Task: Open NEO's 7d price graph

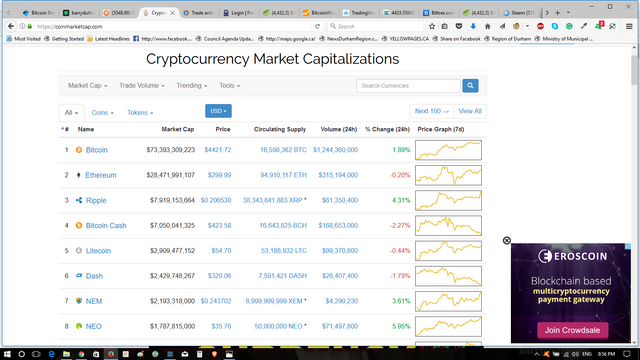Action: click(448, 326)
